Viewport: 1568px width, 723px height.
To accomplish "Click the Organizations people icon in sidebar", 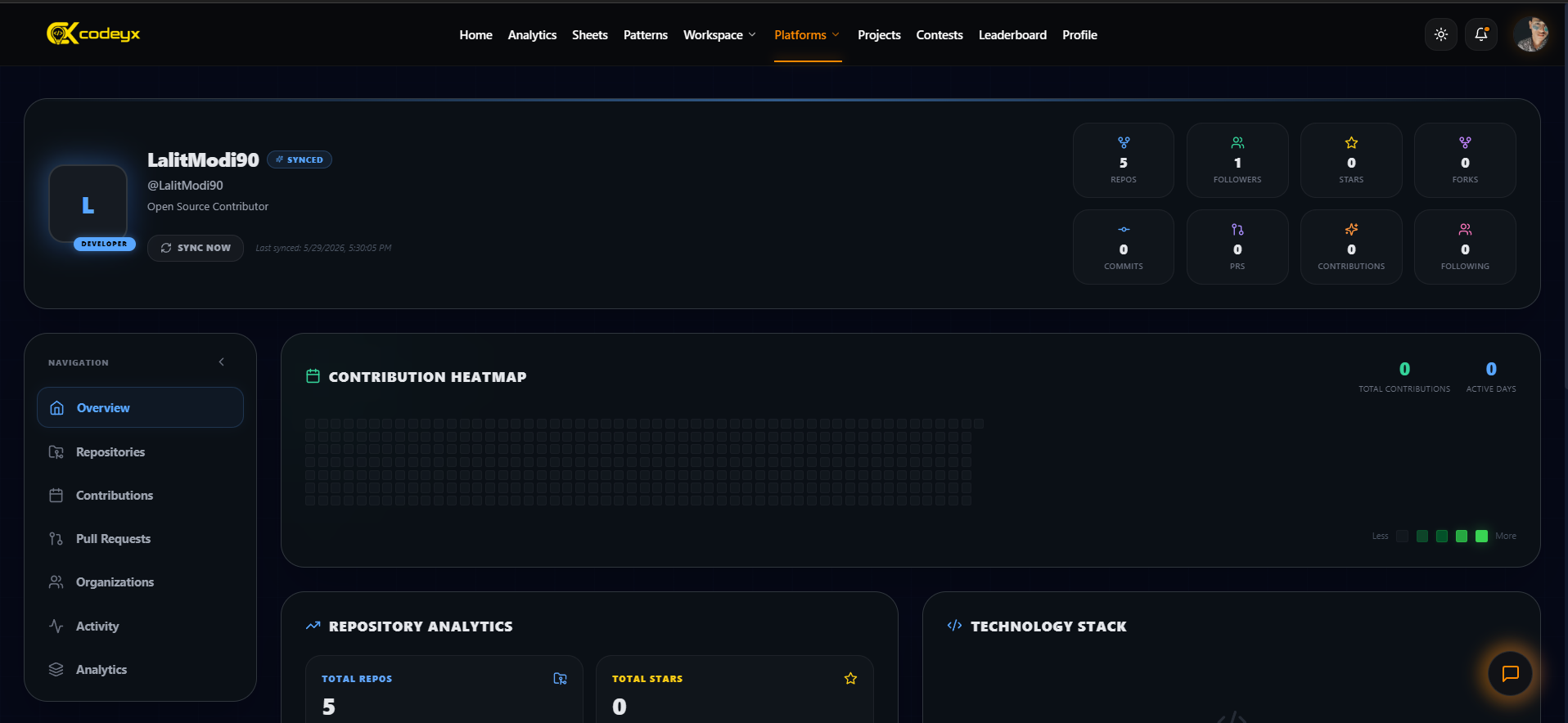I will pos(56,582).
